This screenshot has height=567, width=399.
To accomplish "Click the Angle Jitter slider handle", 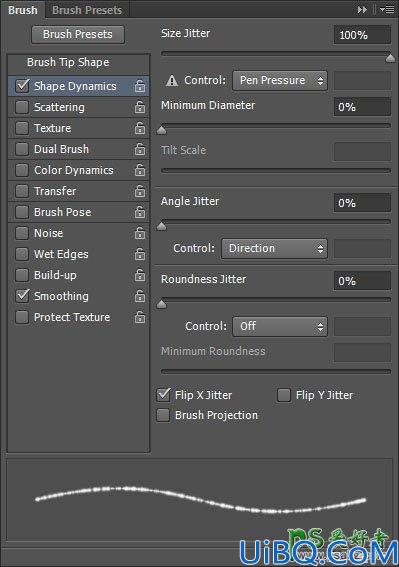I will coord(162,226).
